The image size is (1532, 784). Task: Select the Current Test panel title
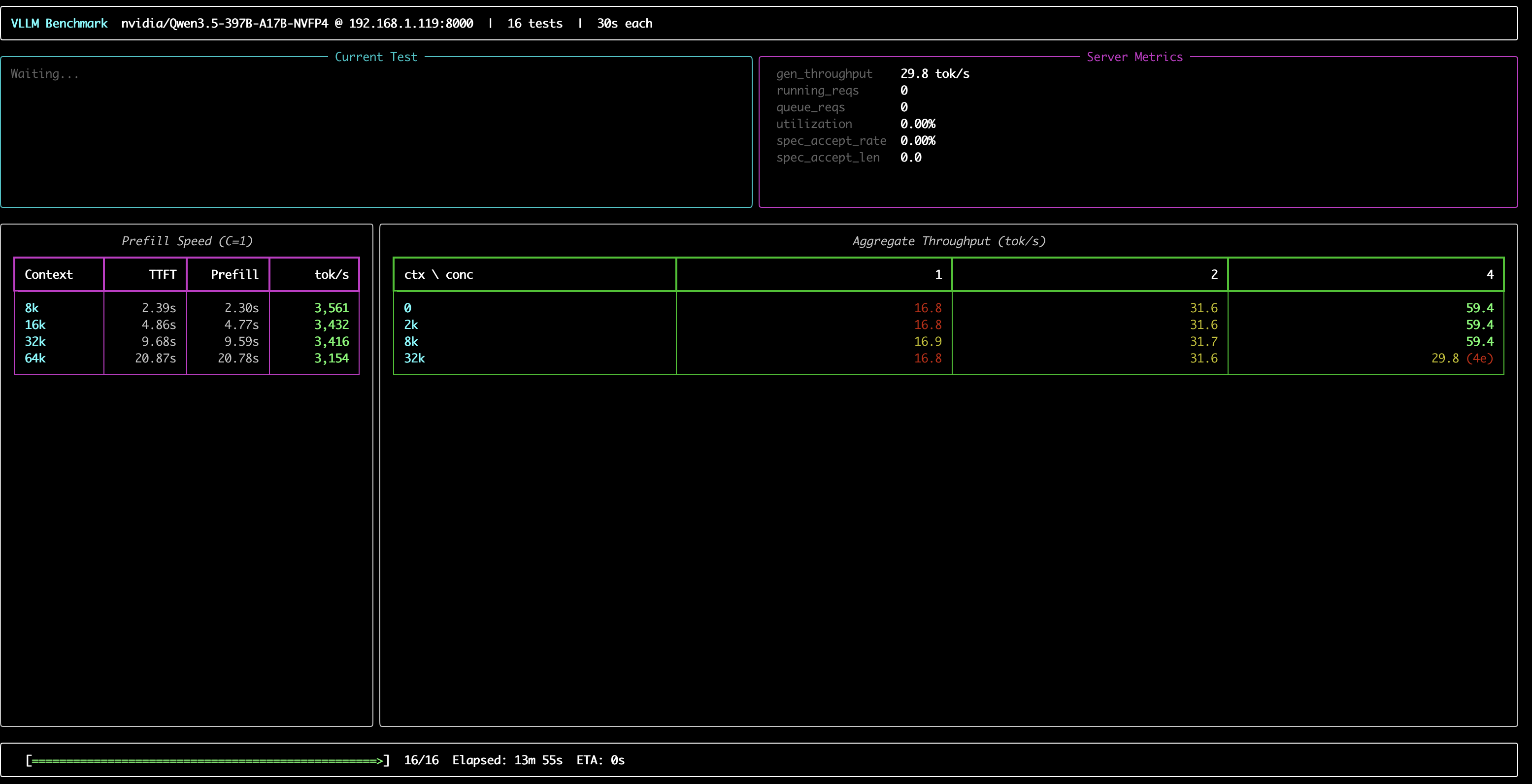[x=376, y=57]
